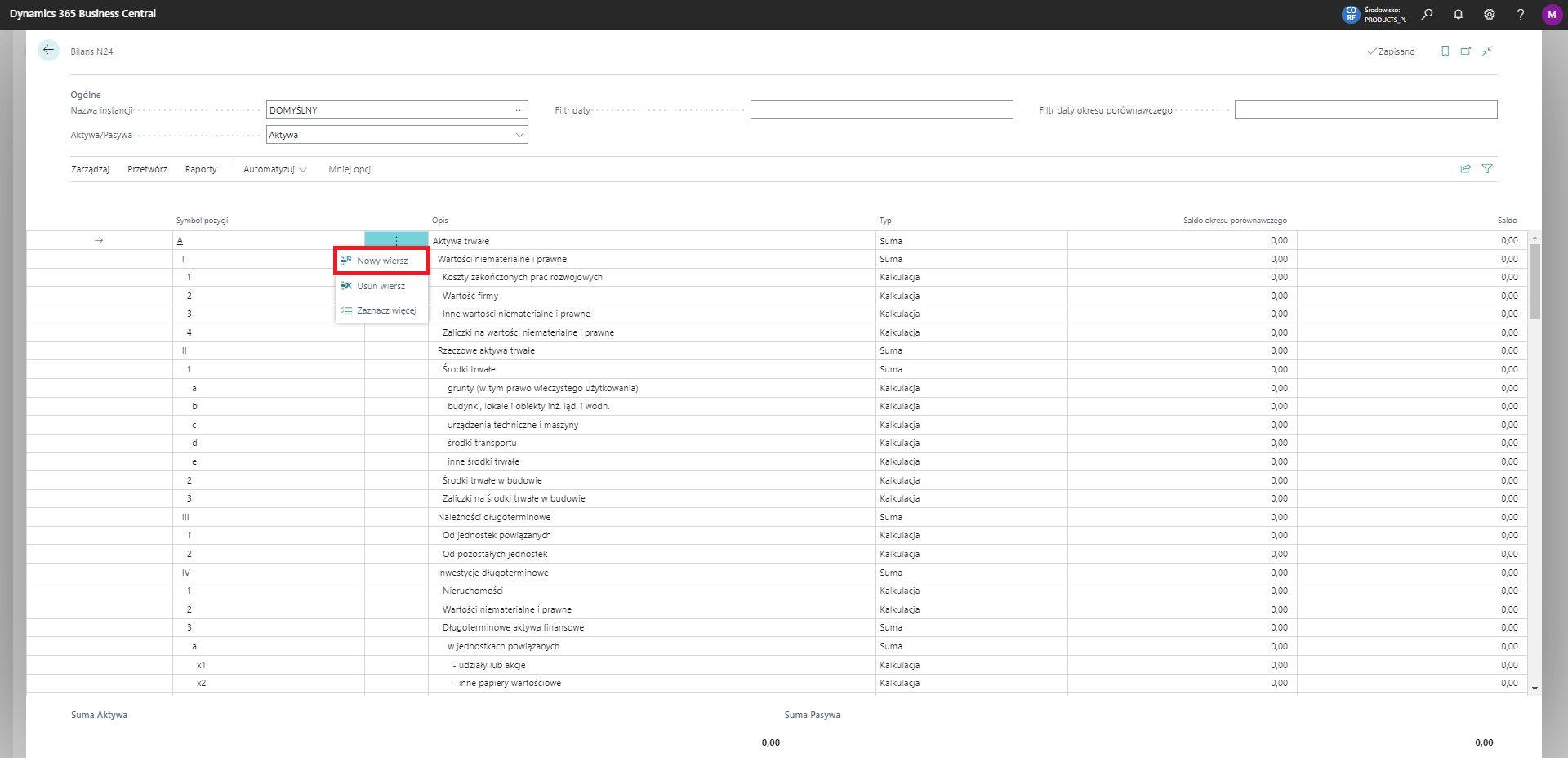
Task: Collapse the page with the shrink arrows icon
Action: pos(1487,51)
